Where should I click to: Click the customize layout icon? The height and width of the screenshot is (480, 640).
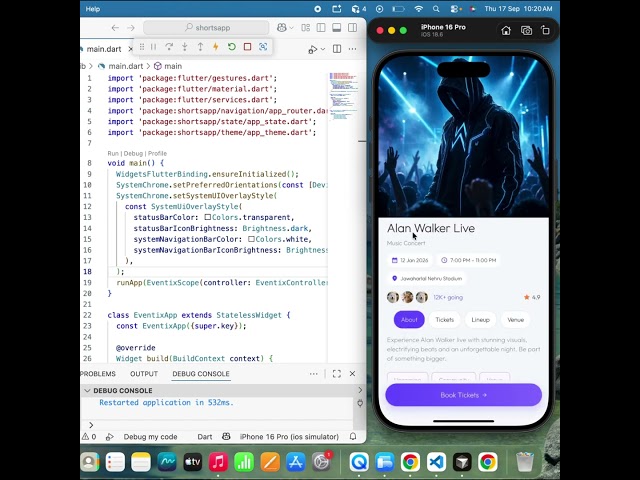click(305, 28)
